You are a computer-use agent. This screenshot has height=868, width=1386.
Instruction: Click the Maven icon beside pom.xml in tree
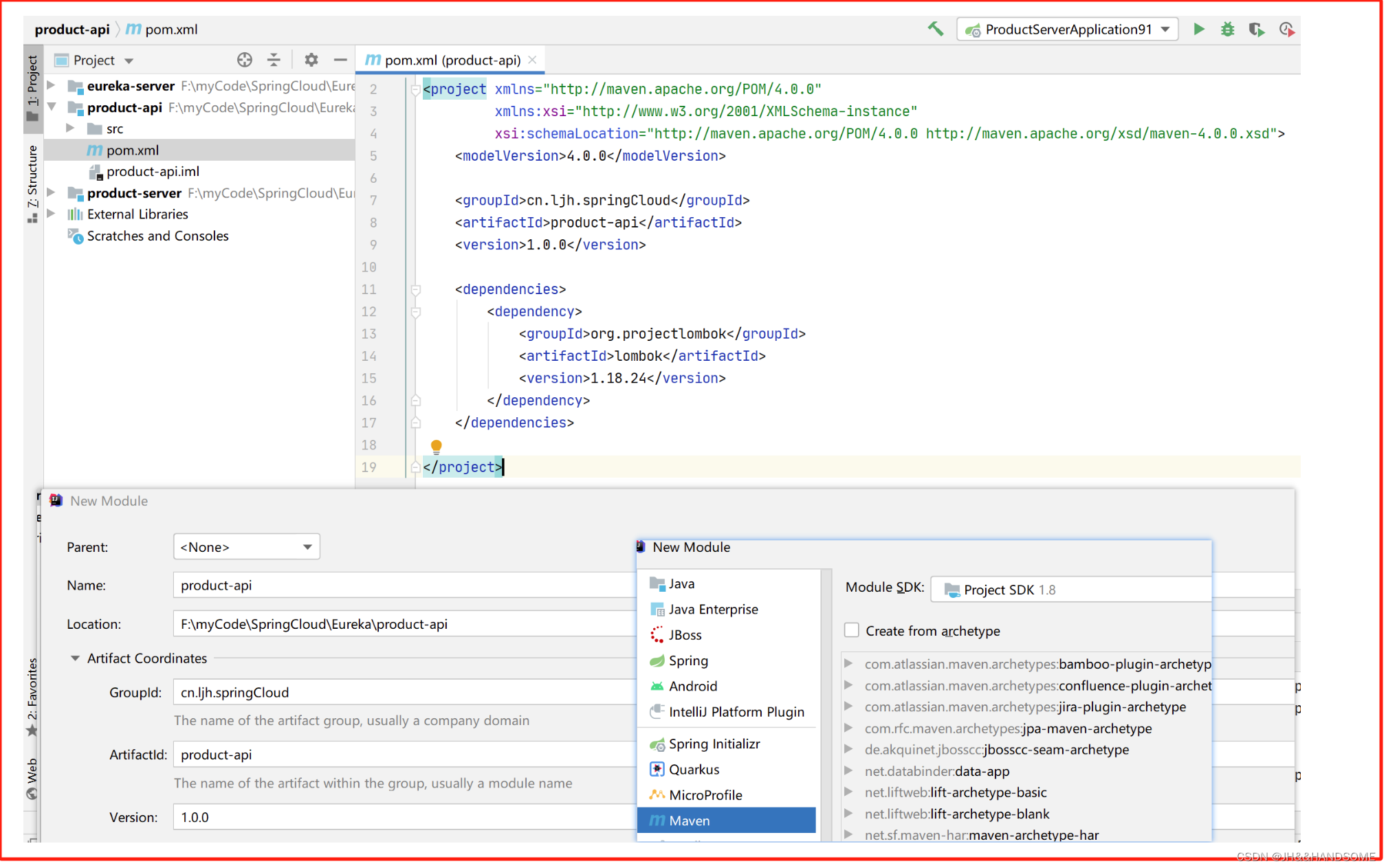[x=94, y=150]
